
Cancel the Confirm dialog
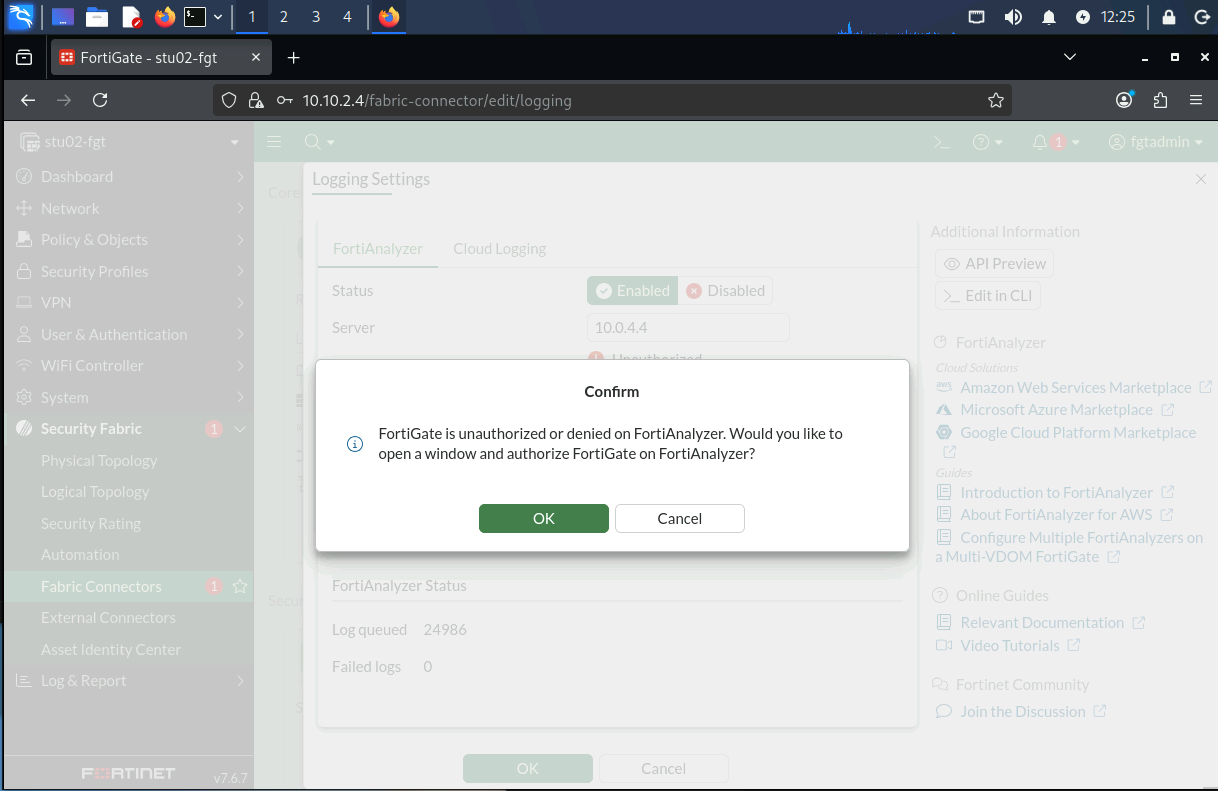pos(680,518)
